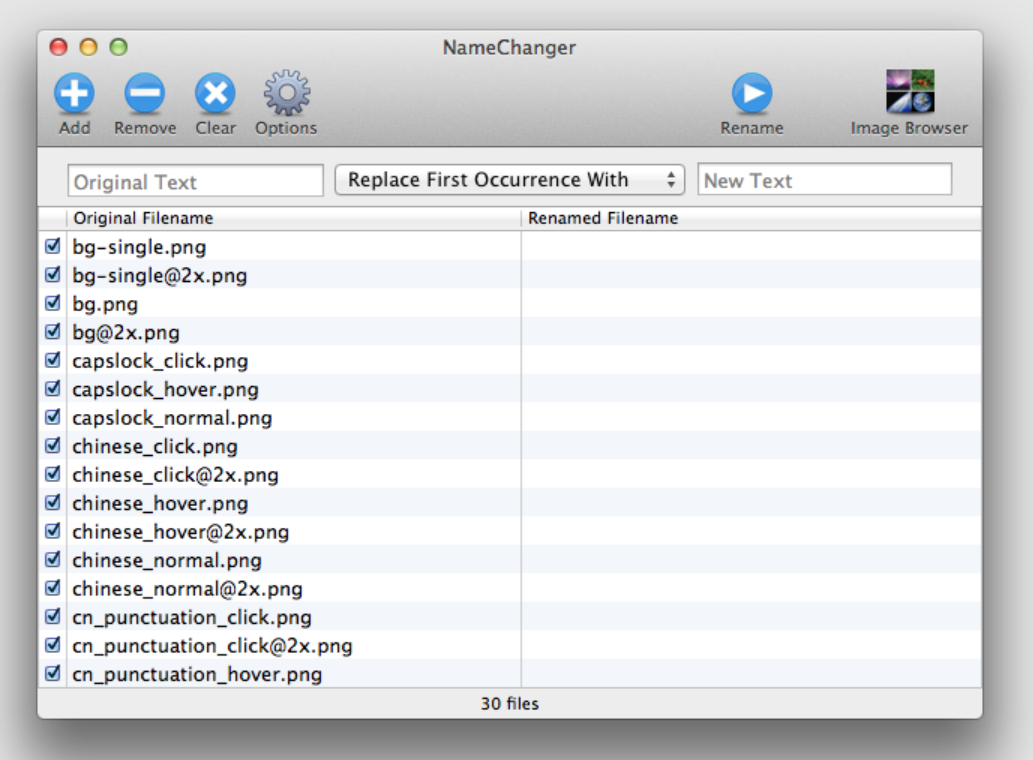The width and height of the screenshot is (1033, 760).
Task: Click the Original Text input field
Action: pyautogui.click(x=196, y=181)
